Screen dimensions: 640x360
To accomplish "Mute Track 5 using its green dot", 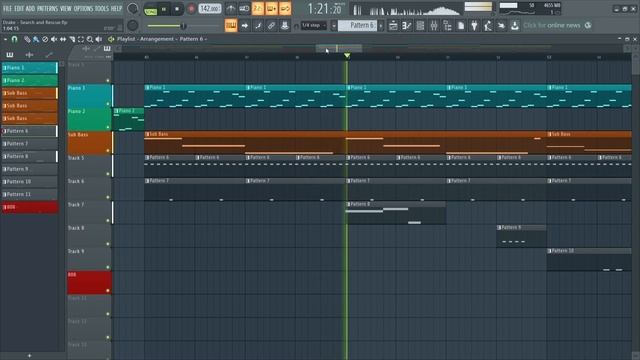I will pyautogui.click(x=108, y=174).
